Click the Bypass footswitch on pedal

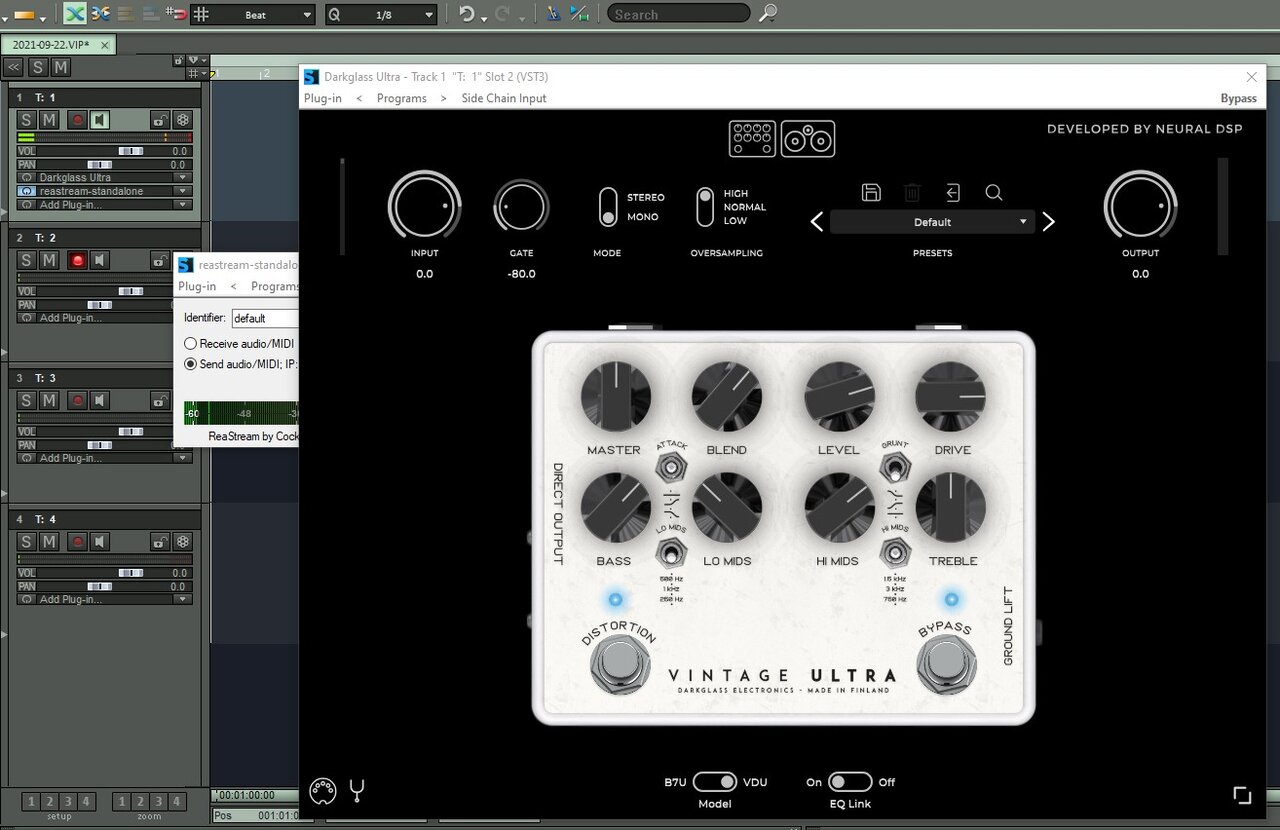point(947,665)
